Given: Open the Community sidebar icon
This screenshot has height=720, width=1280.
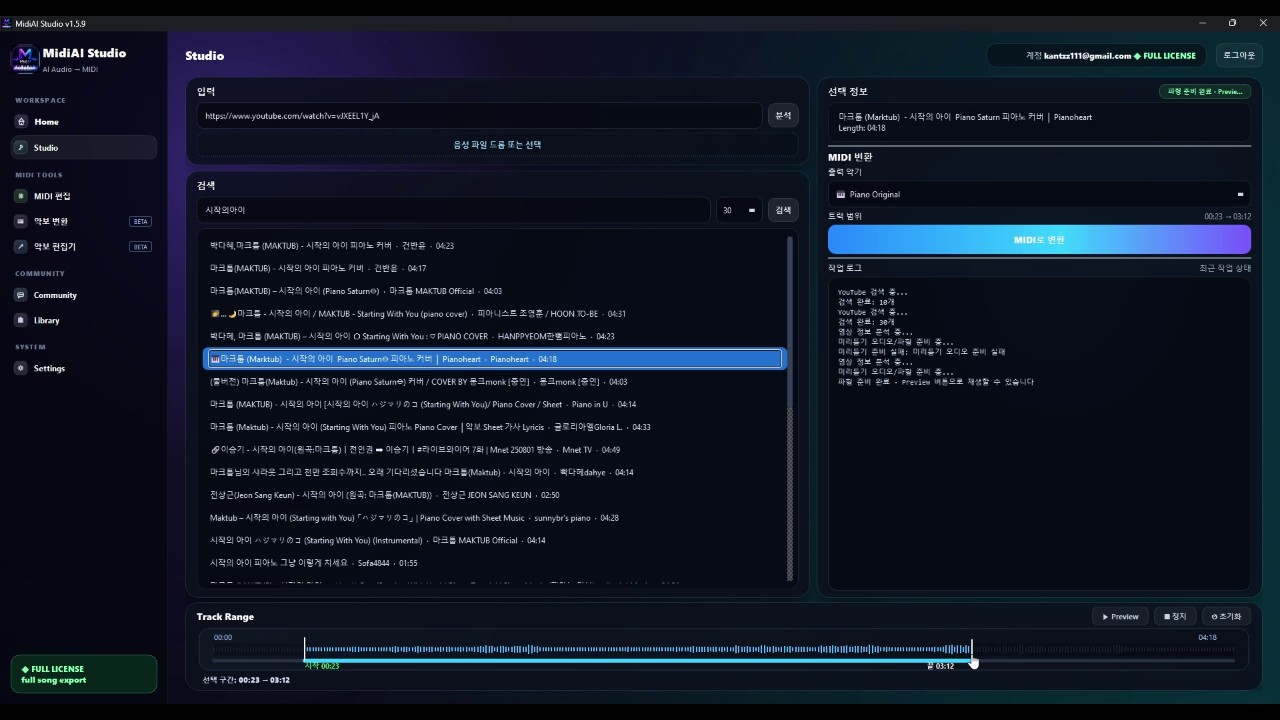Looking at the screenshot, I should [21, 295].
